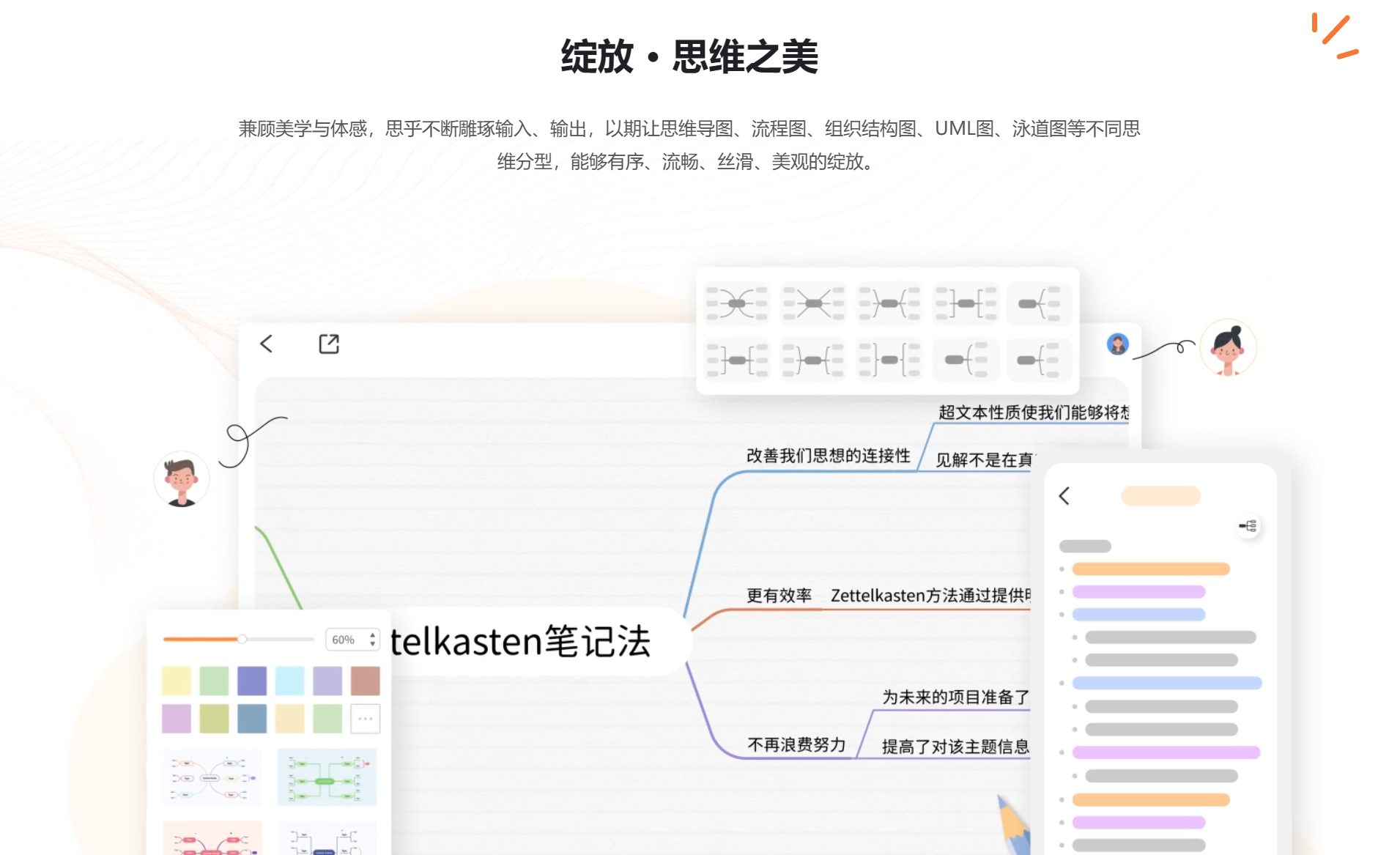Image resolution: width=1400 pixels, height=855 pixels.
Task: Open more colors via the three-dots box
Action: [365, 719]
